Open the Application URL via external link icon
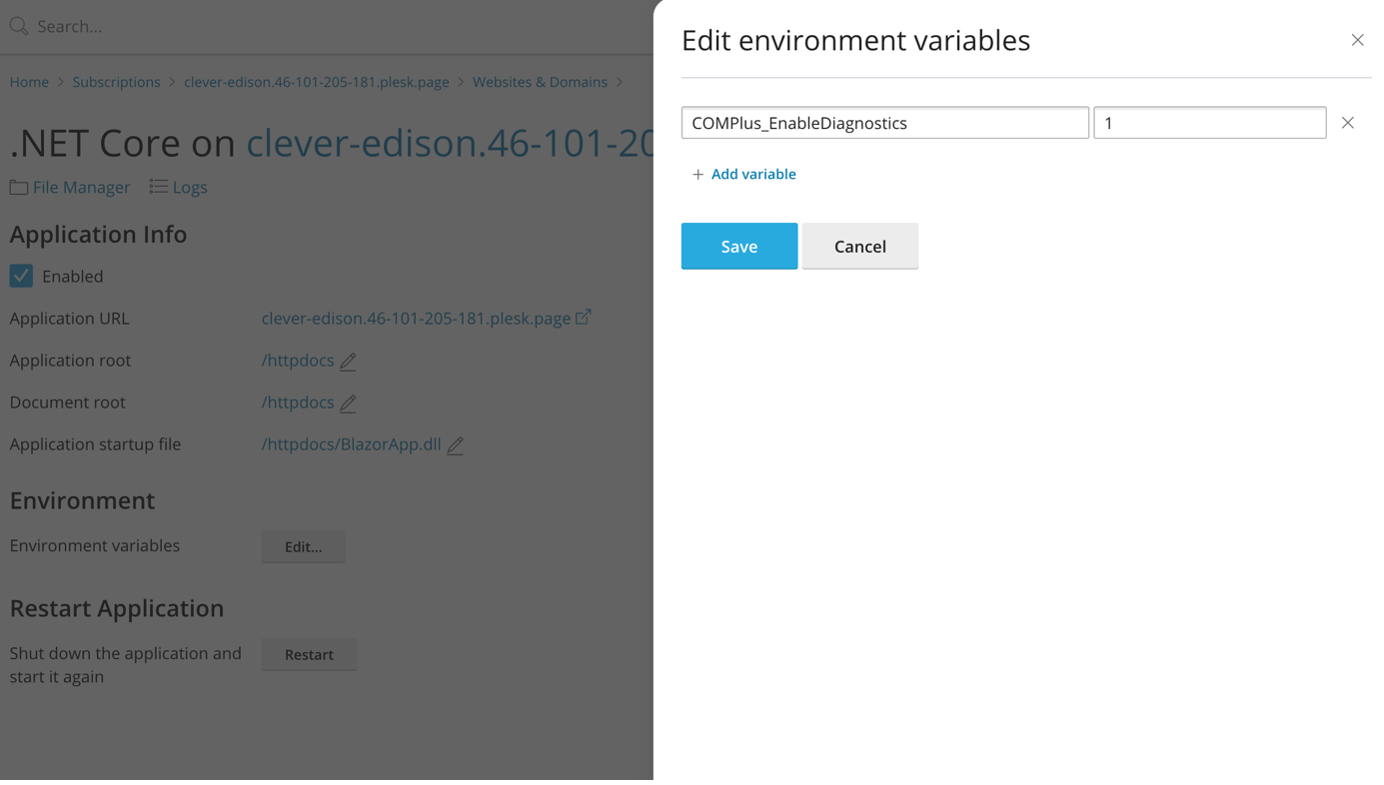Image resolution: width=1384 pixels, height=785 pixels. pos(584,317)
